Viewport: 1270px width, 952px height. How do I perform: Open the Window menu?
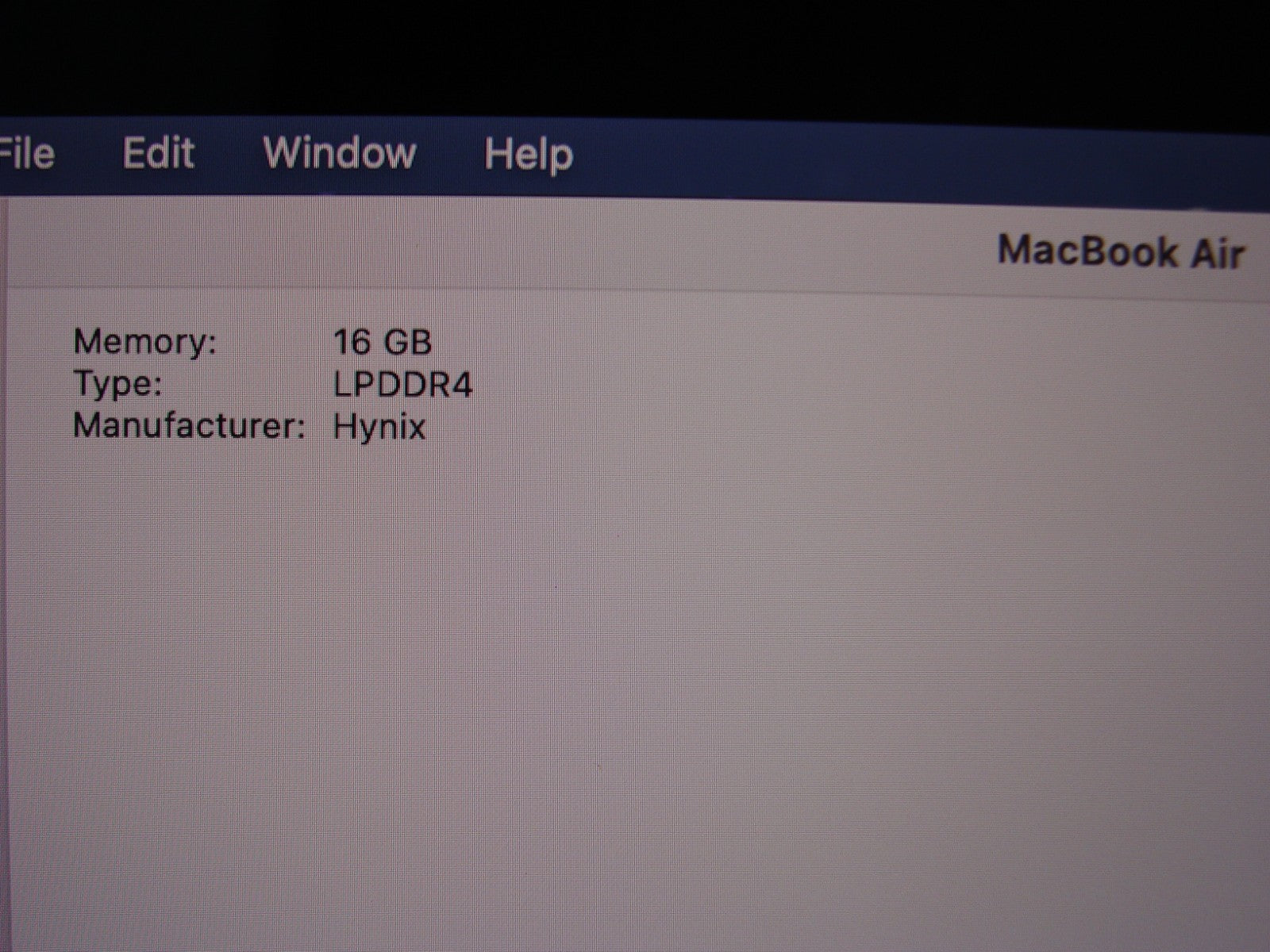(339, 152)
